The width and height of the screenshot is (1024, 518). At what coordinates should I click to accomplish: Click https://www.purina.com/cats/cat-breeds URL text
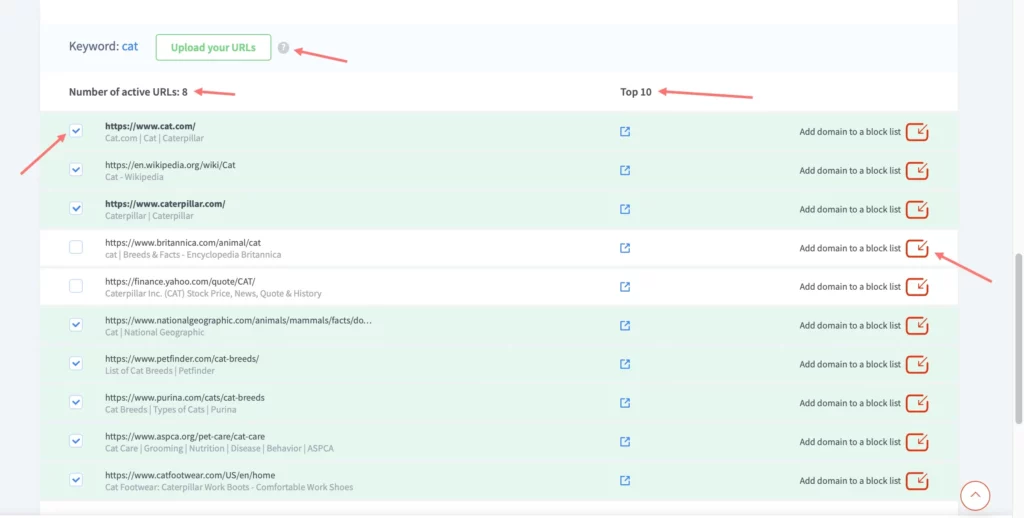pyautogui.click(x=185, y=397)
